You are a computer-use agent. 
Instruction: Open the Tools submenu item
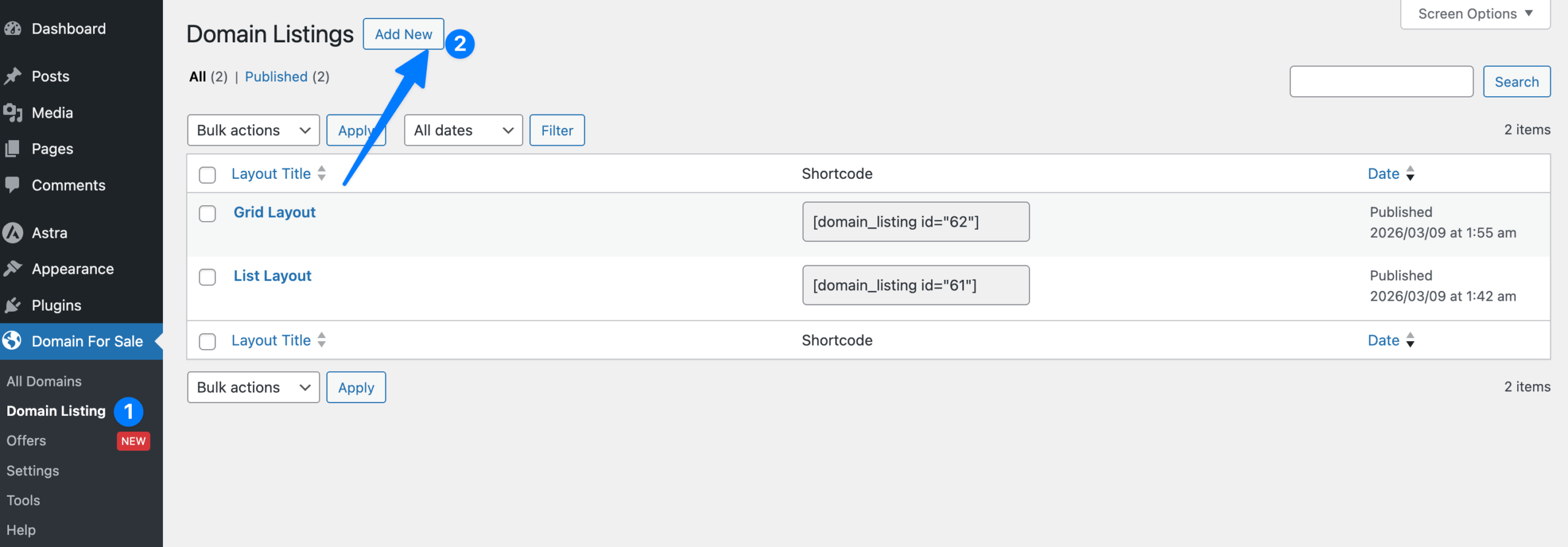tap(23, 500)
